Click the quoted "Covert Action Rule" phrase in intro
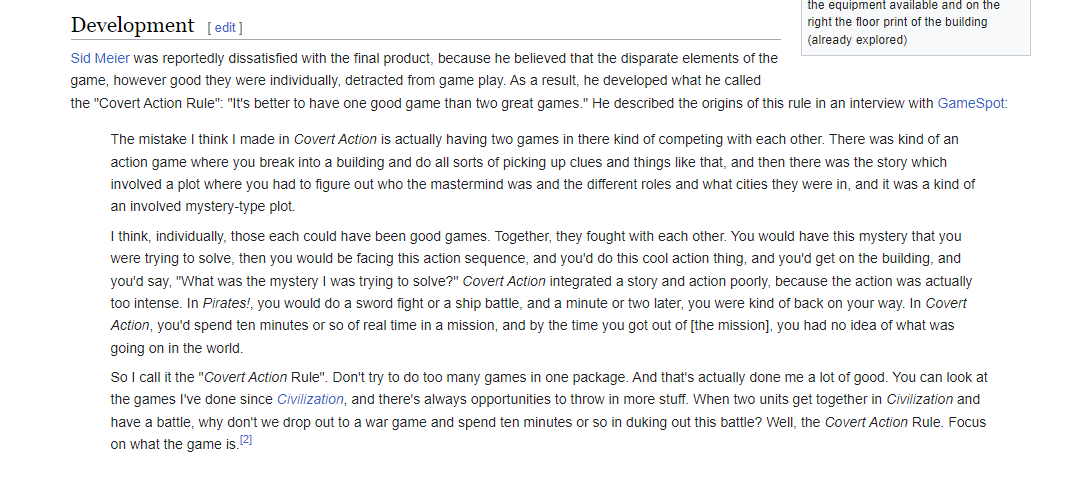 pyautogui.click(x=157, y=103)
